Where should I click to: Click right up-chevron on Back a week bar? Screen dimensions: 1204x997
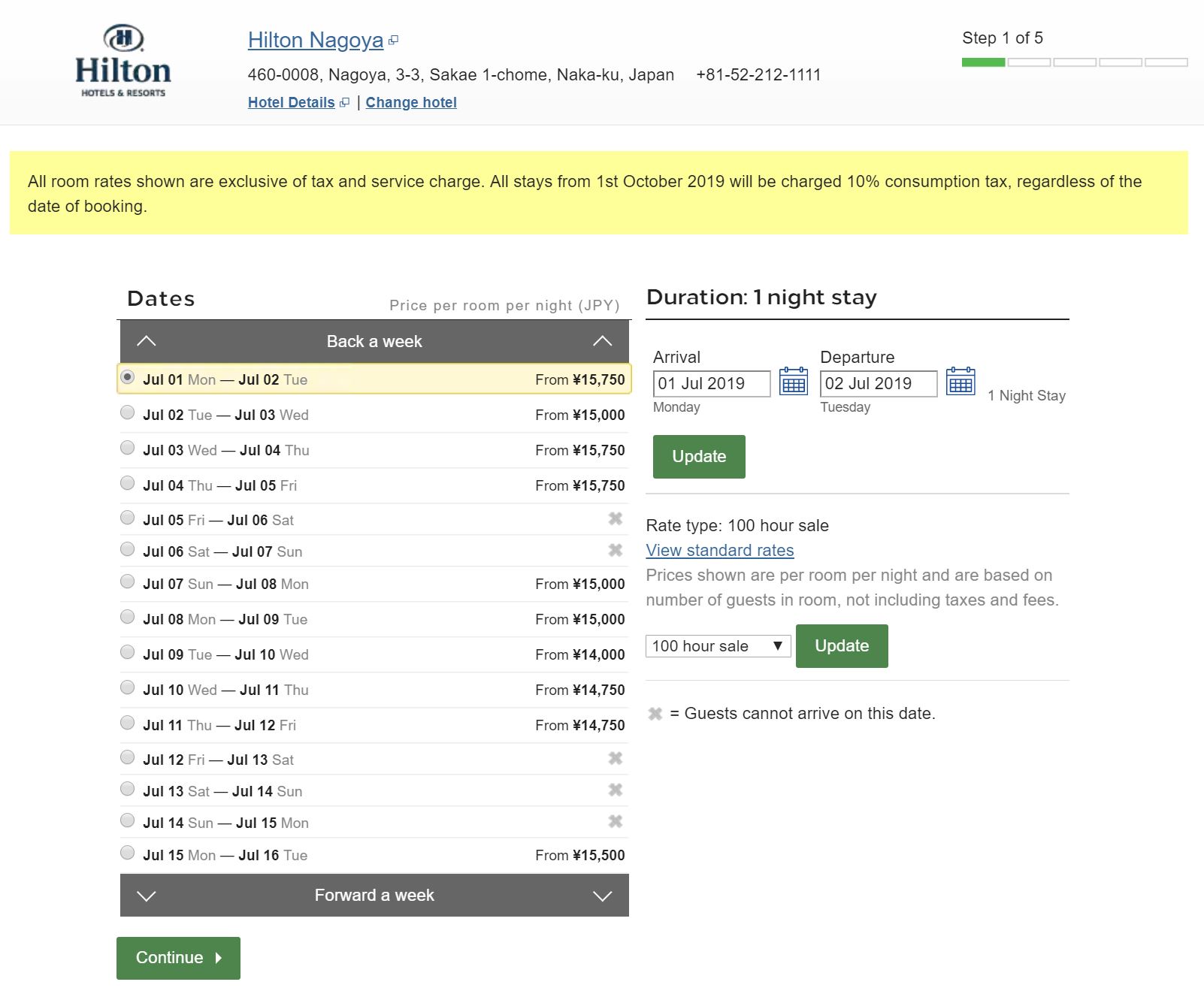603,341
